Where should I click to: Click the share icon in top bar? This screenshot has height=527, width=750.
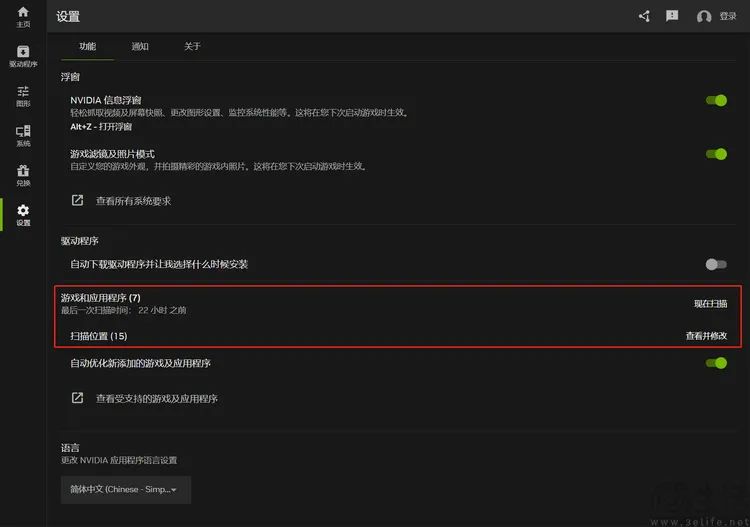(644, 16)
